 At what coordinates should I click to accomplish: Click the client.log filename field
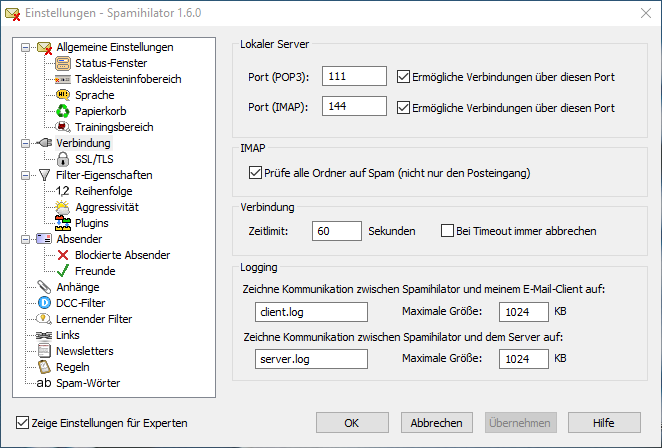311,312
